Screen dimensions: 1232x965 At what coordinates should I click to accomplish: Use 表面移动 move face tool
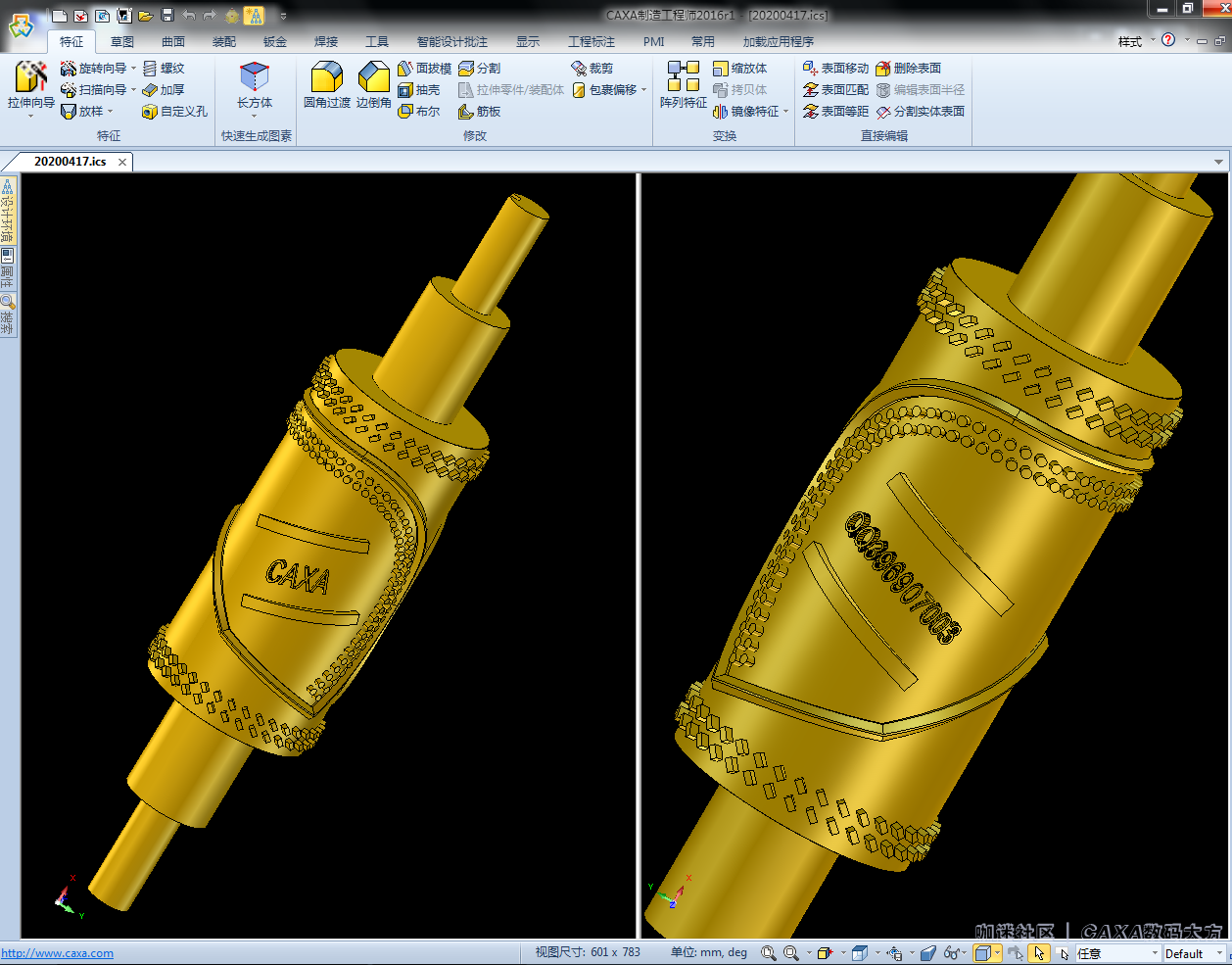tap(836, 69)
